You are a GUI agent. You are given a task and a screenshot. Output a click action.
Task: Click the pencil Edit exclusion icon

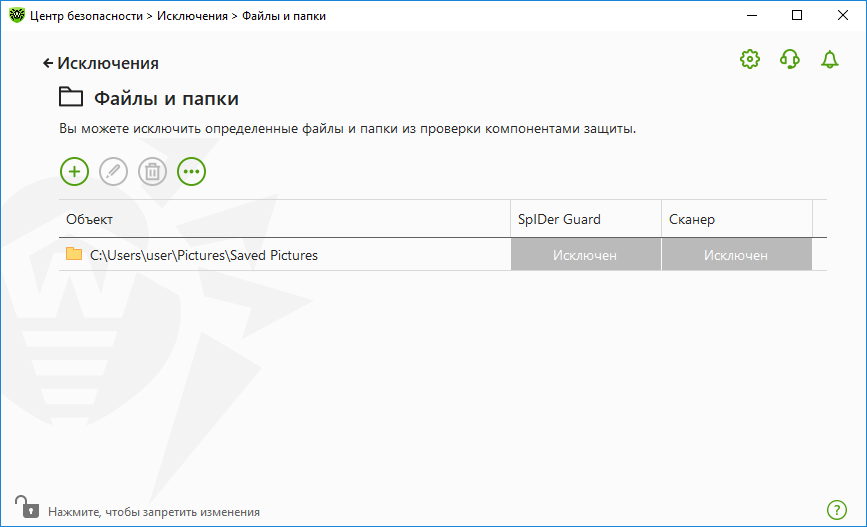[113, 171]
